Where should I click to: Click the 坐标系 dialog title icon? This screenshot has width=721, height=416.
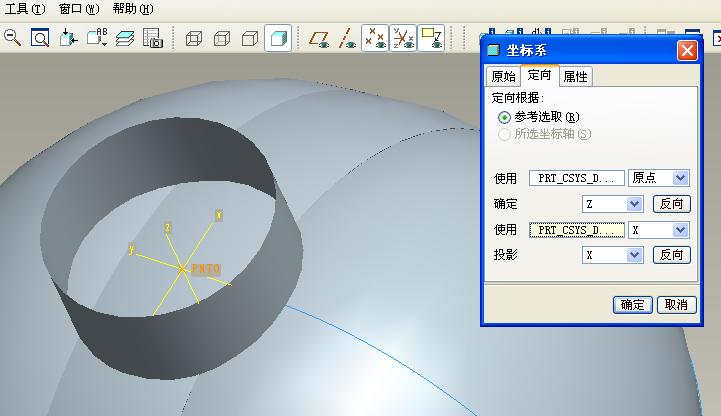pyautogui.click(x=493, y=50)
